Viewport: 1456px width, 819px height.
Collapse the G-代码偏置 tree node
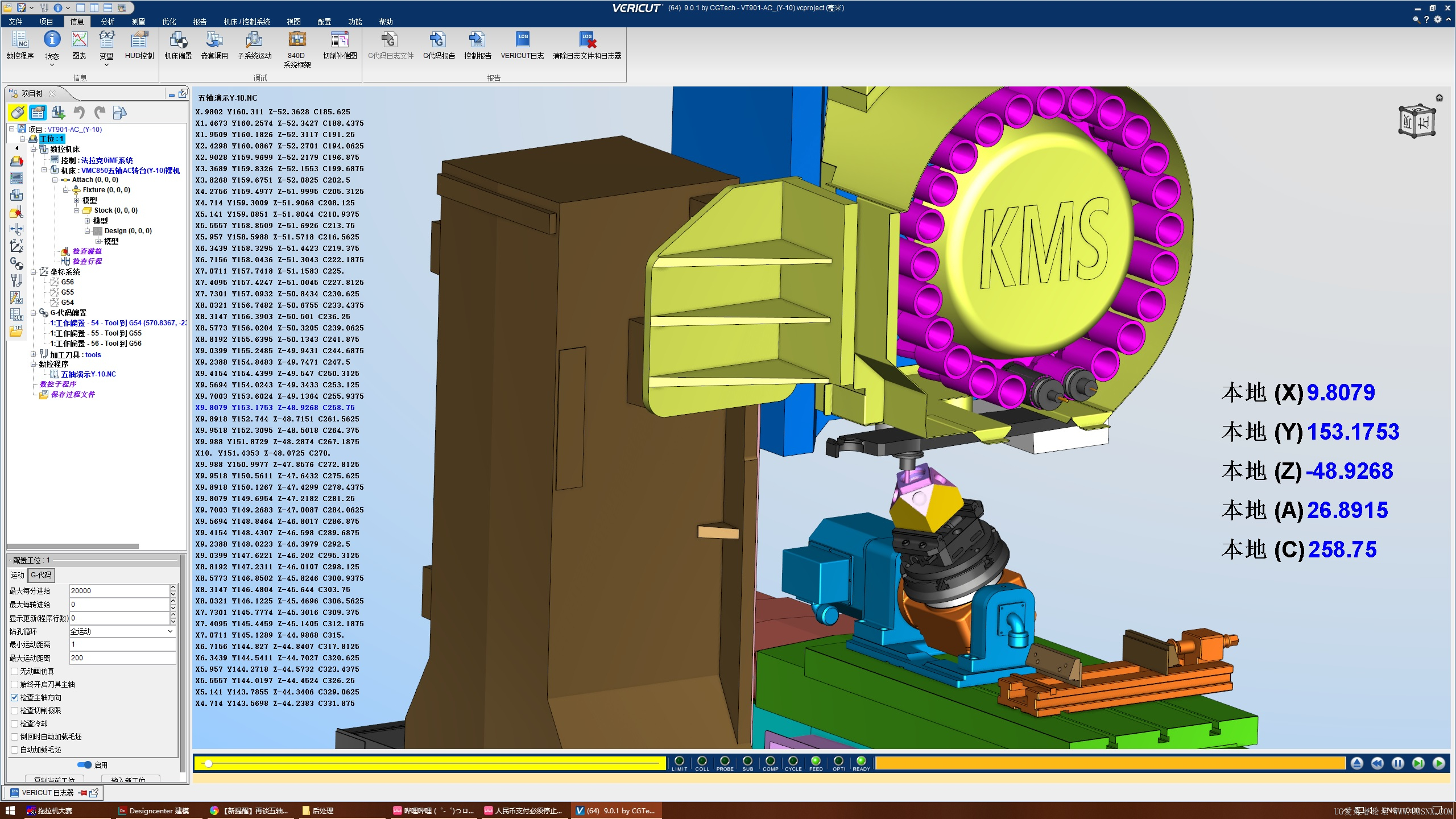pyautogui.click(x=34, y=313)
